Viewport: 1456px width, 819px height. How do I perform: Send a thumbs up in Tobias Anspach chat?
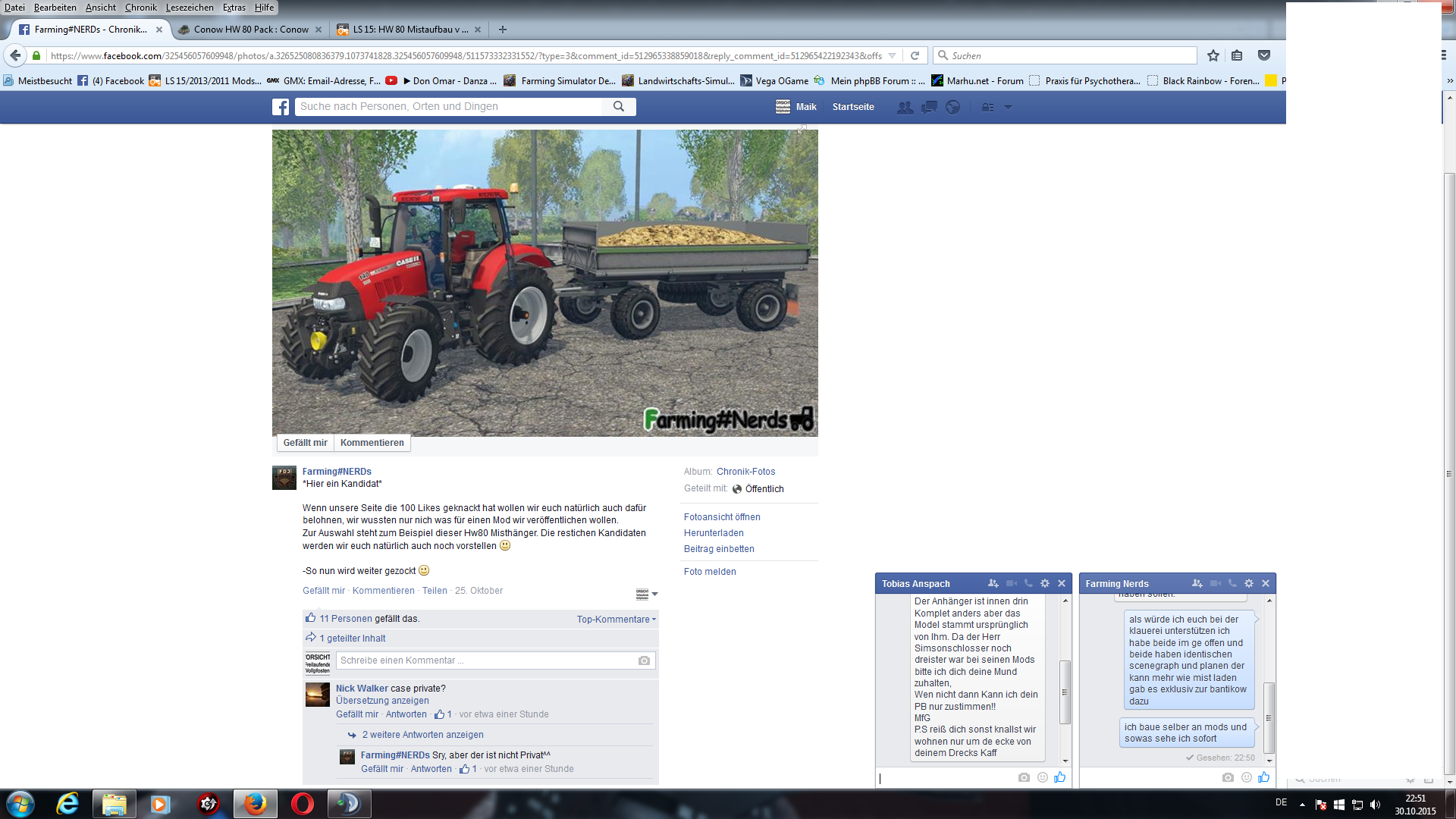[x=1060, y=777]
